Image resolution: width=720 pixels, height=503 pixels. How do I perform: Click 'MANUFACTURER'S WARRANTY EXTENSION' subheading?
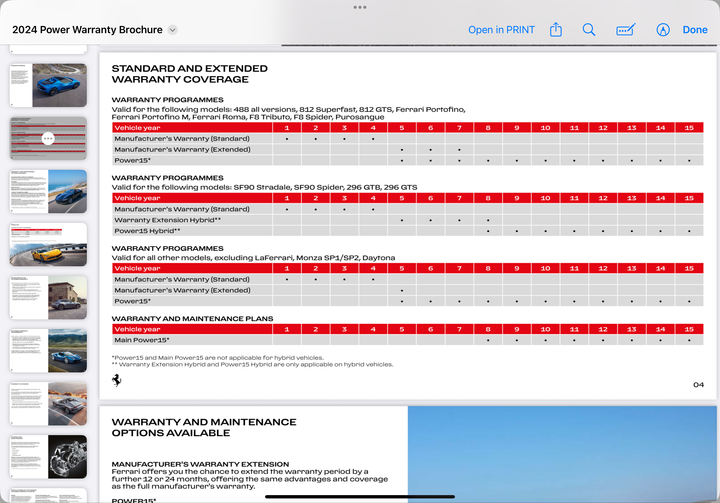pyautogui.click(x=200, y=464)
